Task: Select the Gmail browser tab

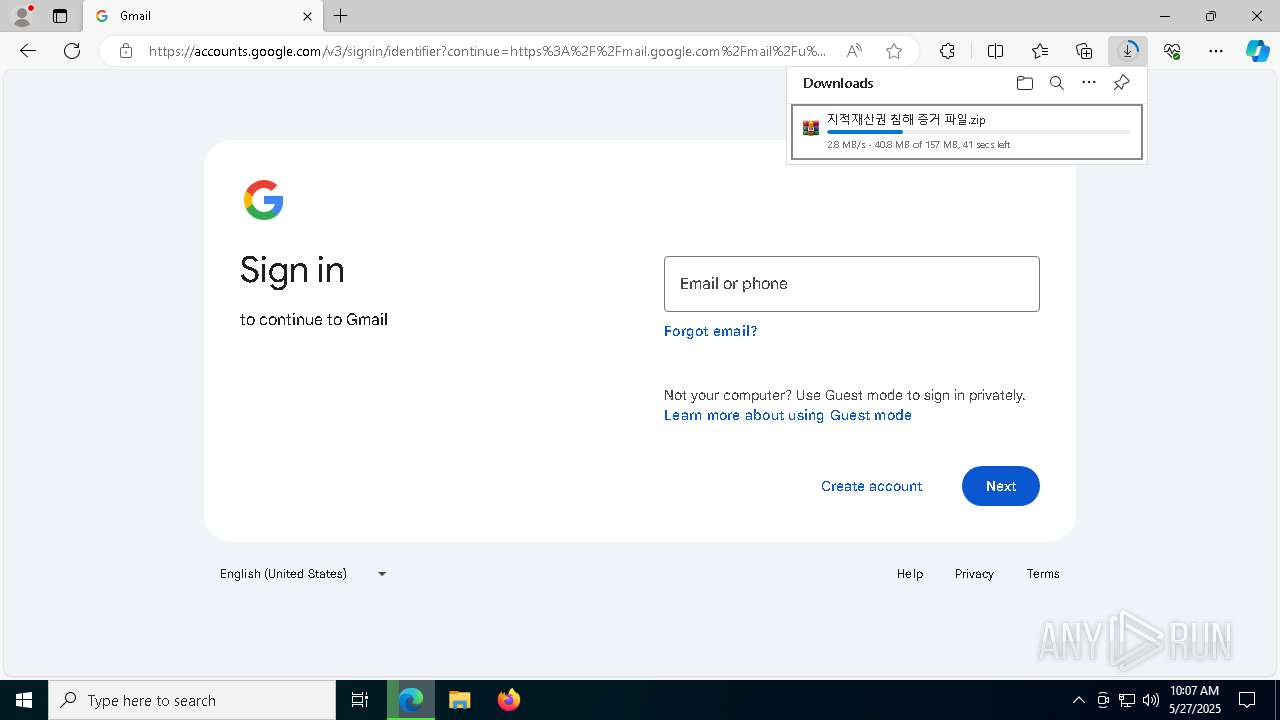Action: point(203,16)
